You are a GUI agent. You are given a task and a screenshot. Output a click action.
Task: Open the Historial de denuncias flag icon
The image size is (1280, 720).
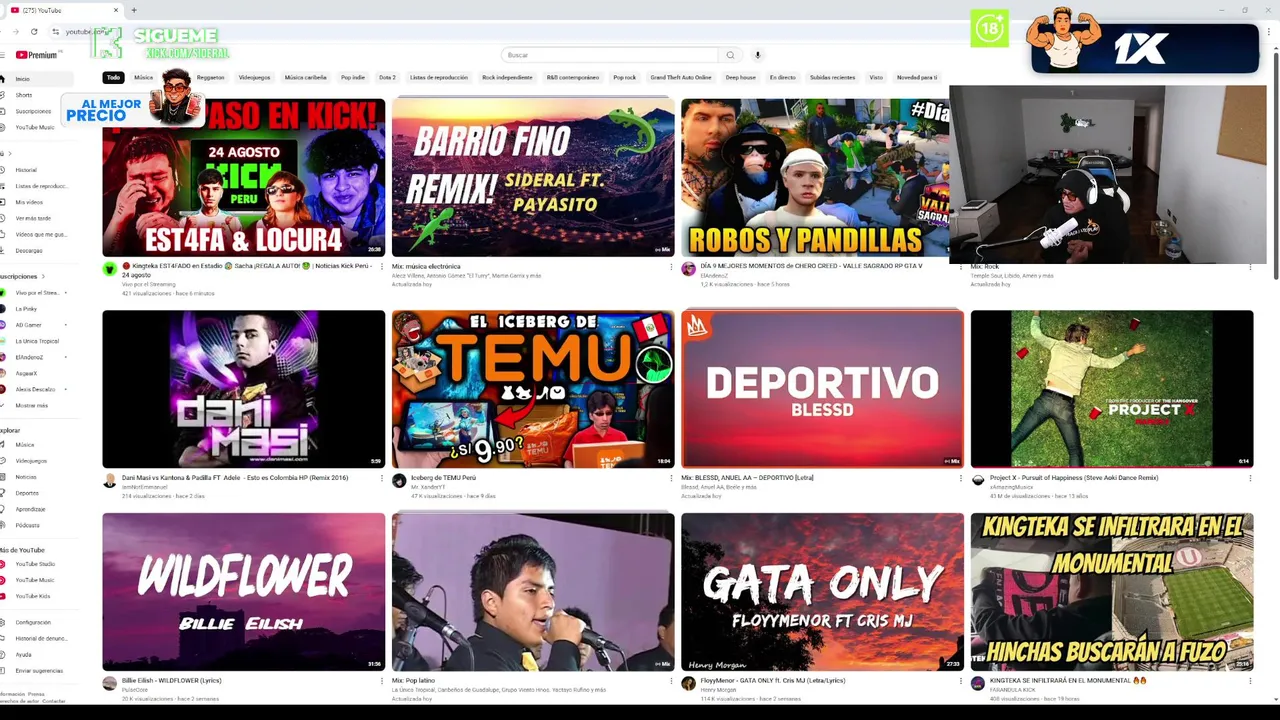[3, 638]
